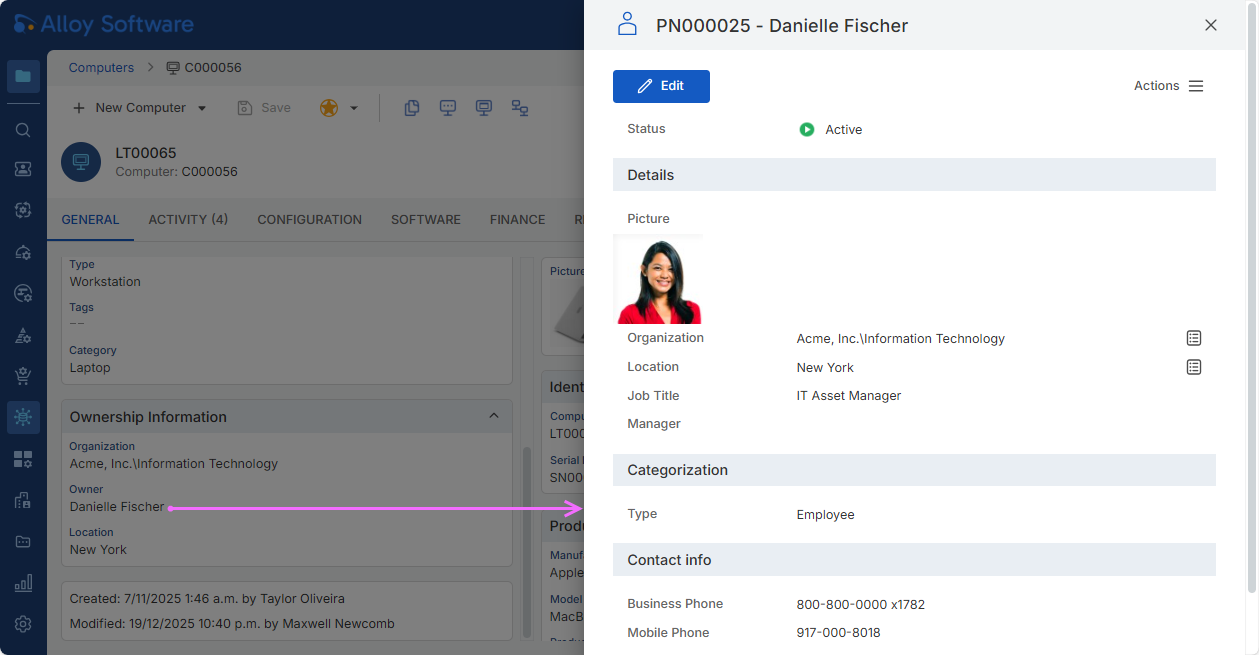Click the Edit button in person panel

[661, 86]
